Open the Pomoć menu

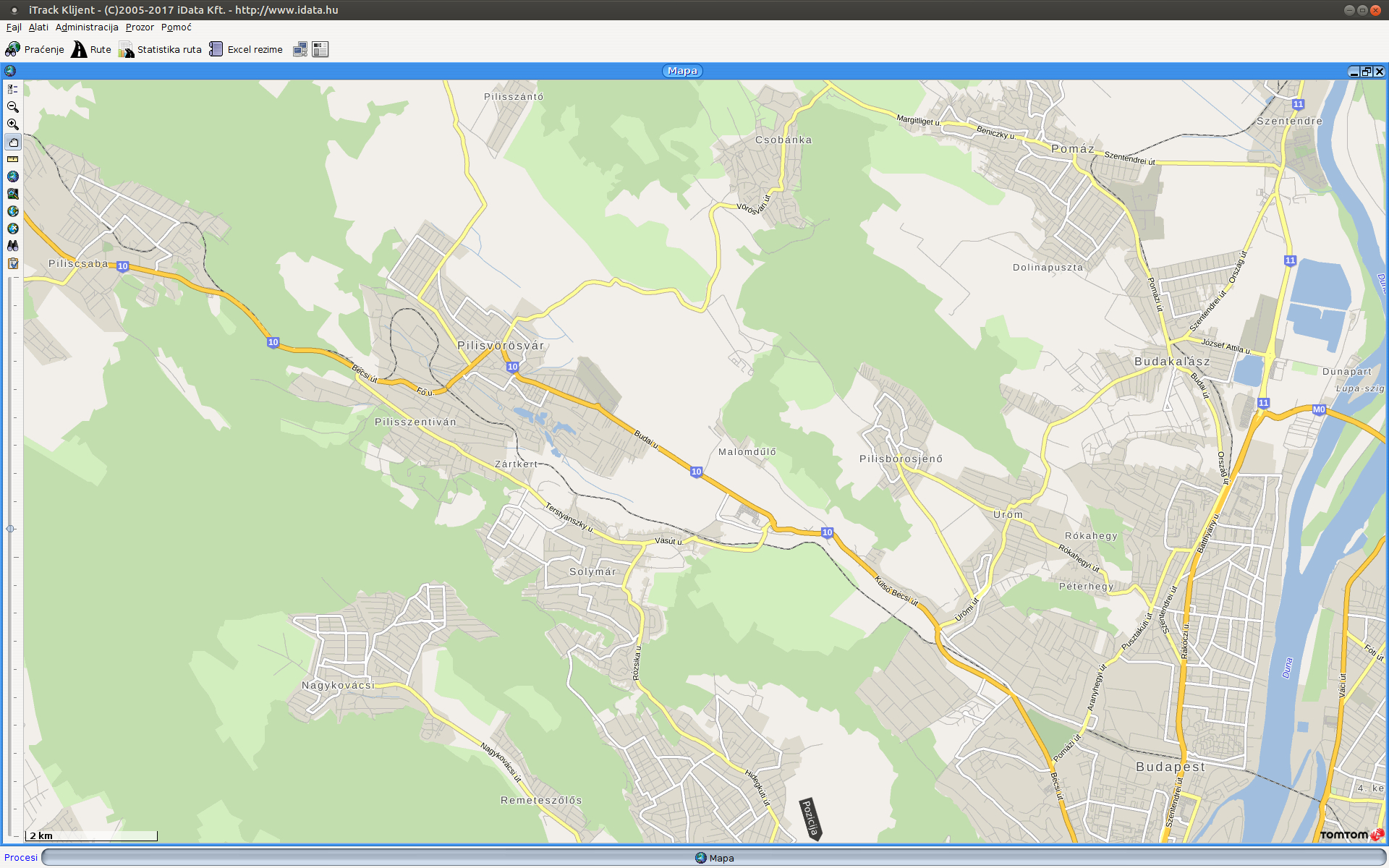175,27
